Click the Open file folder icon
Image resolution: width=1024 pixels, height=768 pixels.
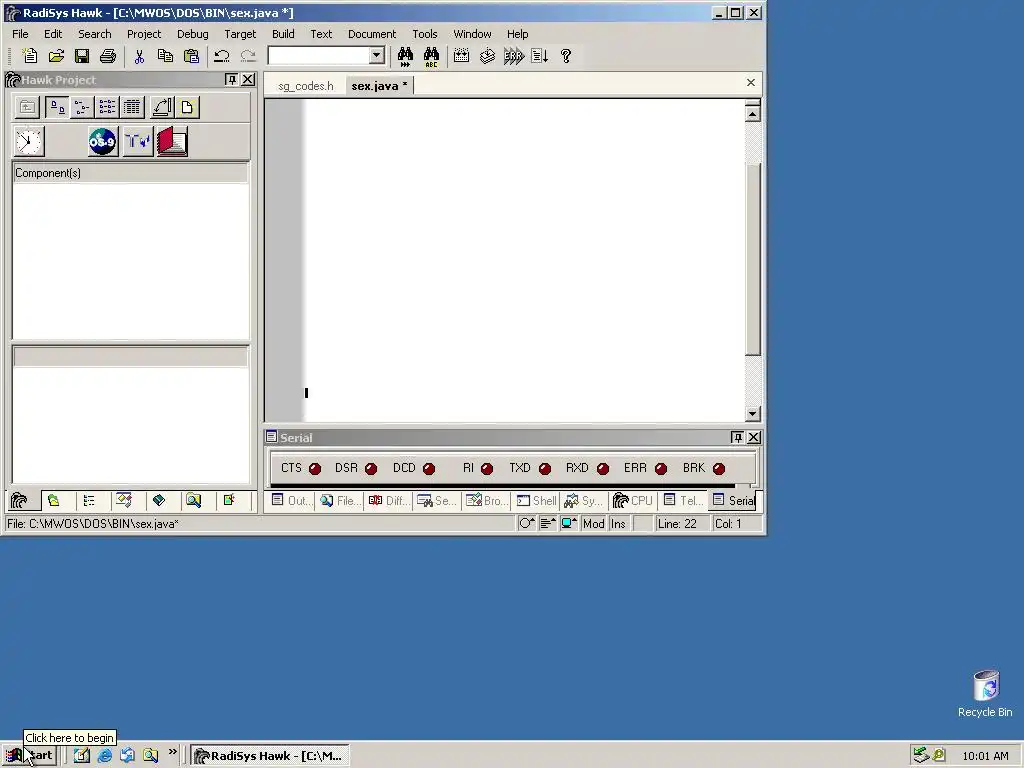click(56, 56)
